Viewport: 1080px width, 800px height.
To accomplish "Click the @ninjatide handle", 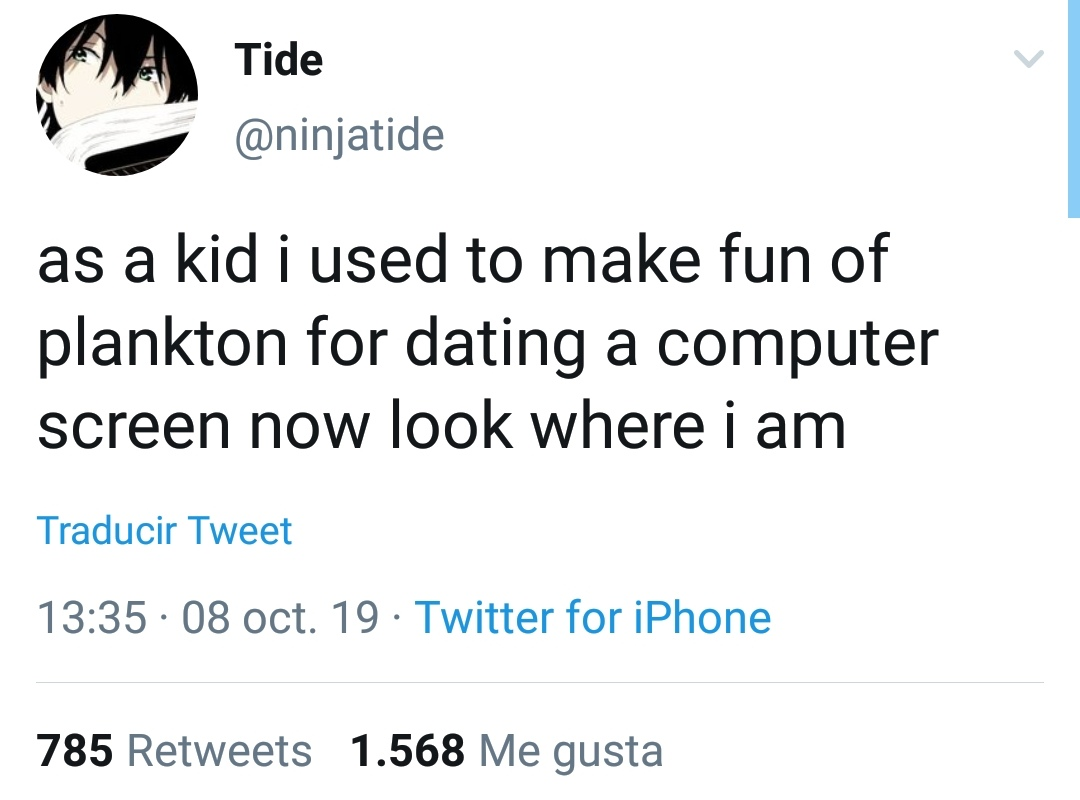I will pos(339,134).
